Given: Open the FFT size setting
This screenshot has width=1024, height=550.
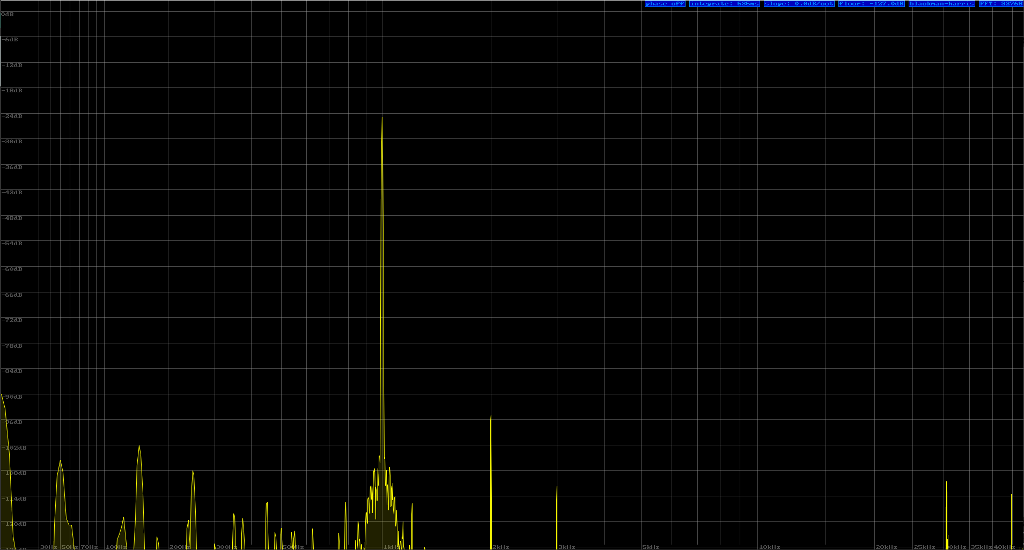Looking at the screenshot, I should point(1001,4).
